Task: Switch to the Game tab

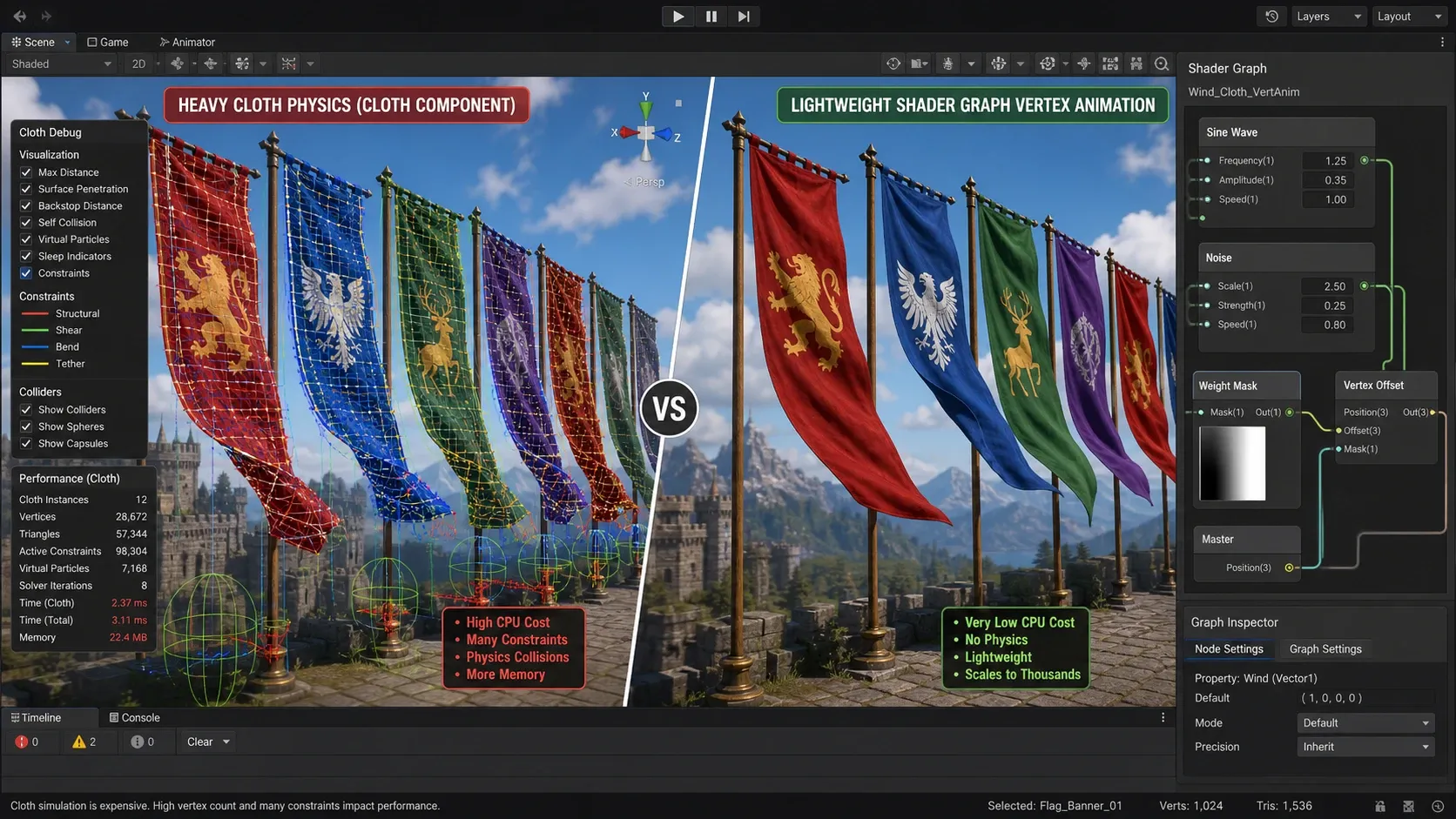Action: point(108,42)
